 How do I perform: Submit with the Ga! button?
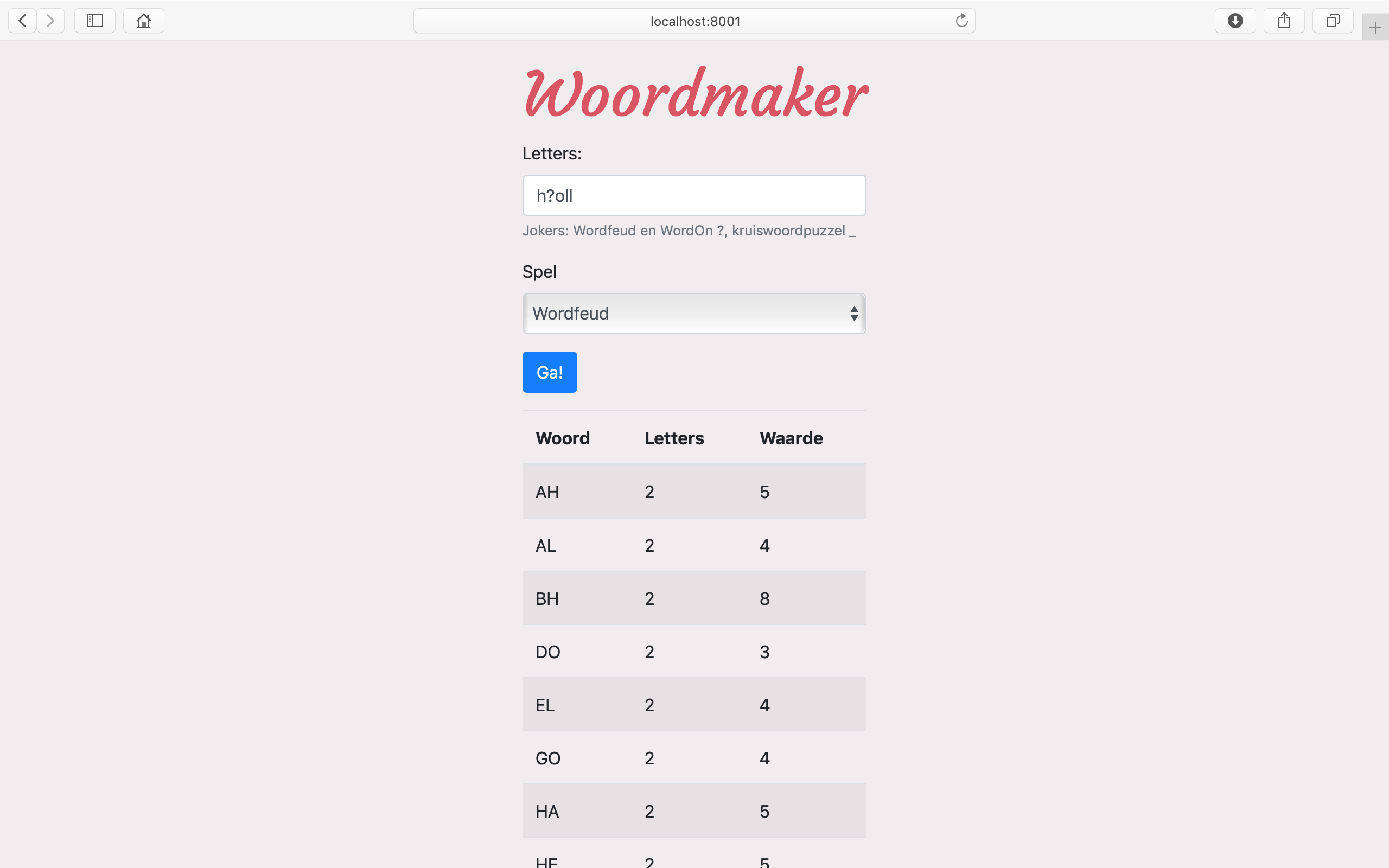[549, 372]
